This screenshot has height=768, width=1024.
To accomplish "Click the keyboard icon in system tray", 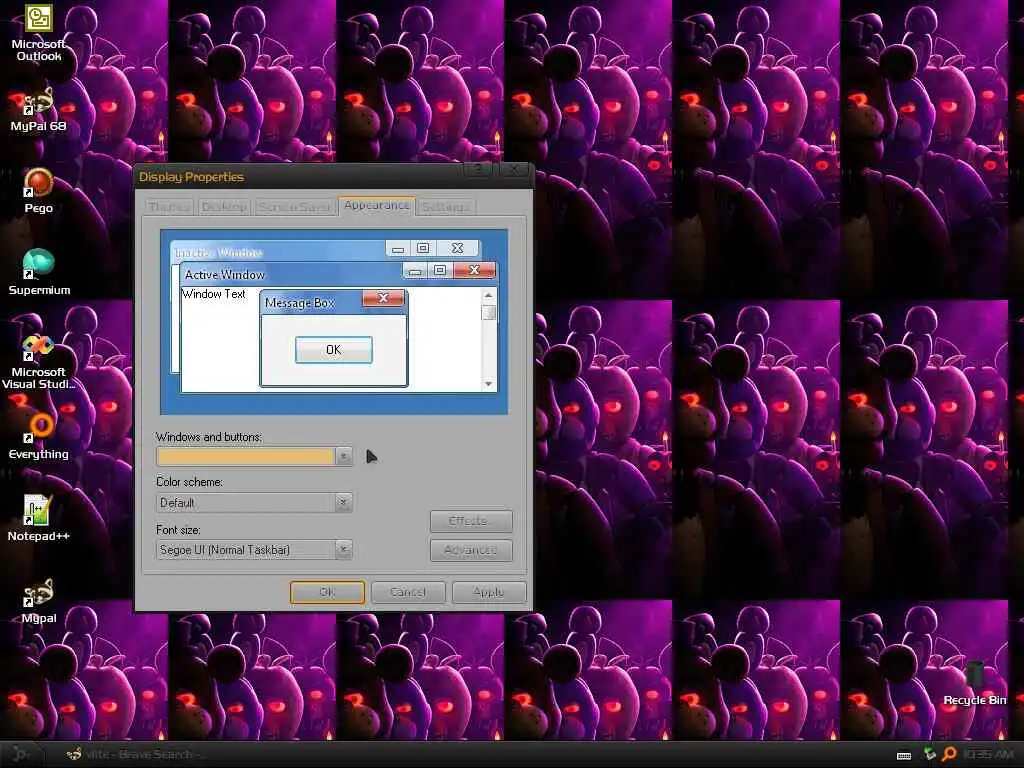I will pyautogui.click(x=904, y=756).
